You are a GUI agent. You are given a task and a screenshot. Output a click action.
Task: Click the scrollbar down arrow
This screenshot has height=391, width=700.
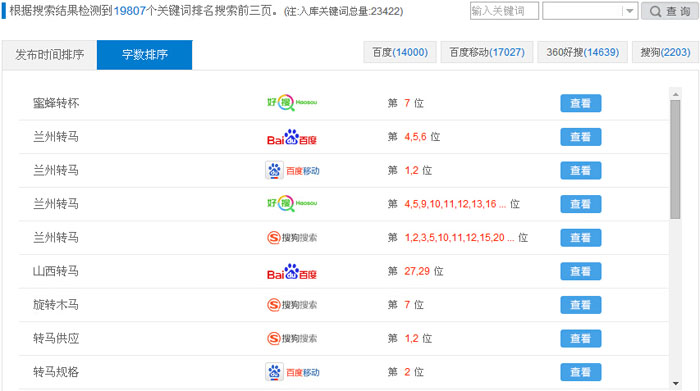[675, 383]
